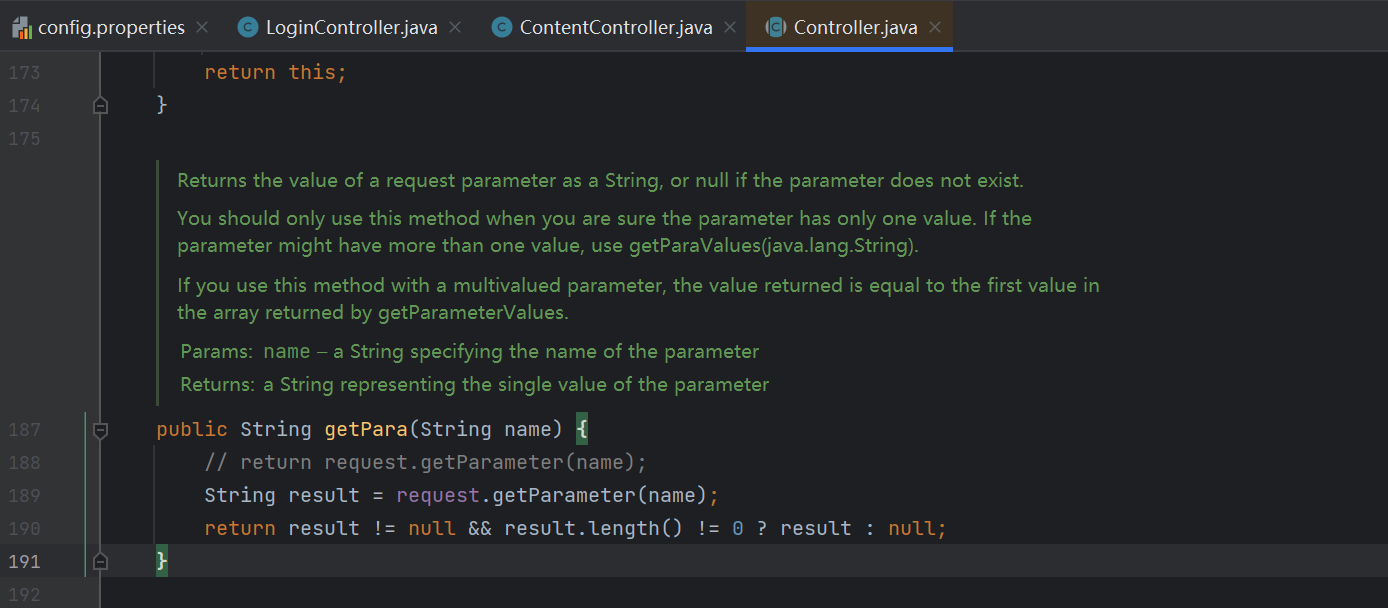The height and width of the screenshot is (608, 1388).
Task: Click 'getParameterValues' in the doc comment
Action: point(470,313)
